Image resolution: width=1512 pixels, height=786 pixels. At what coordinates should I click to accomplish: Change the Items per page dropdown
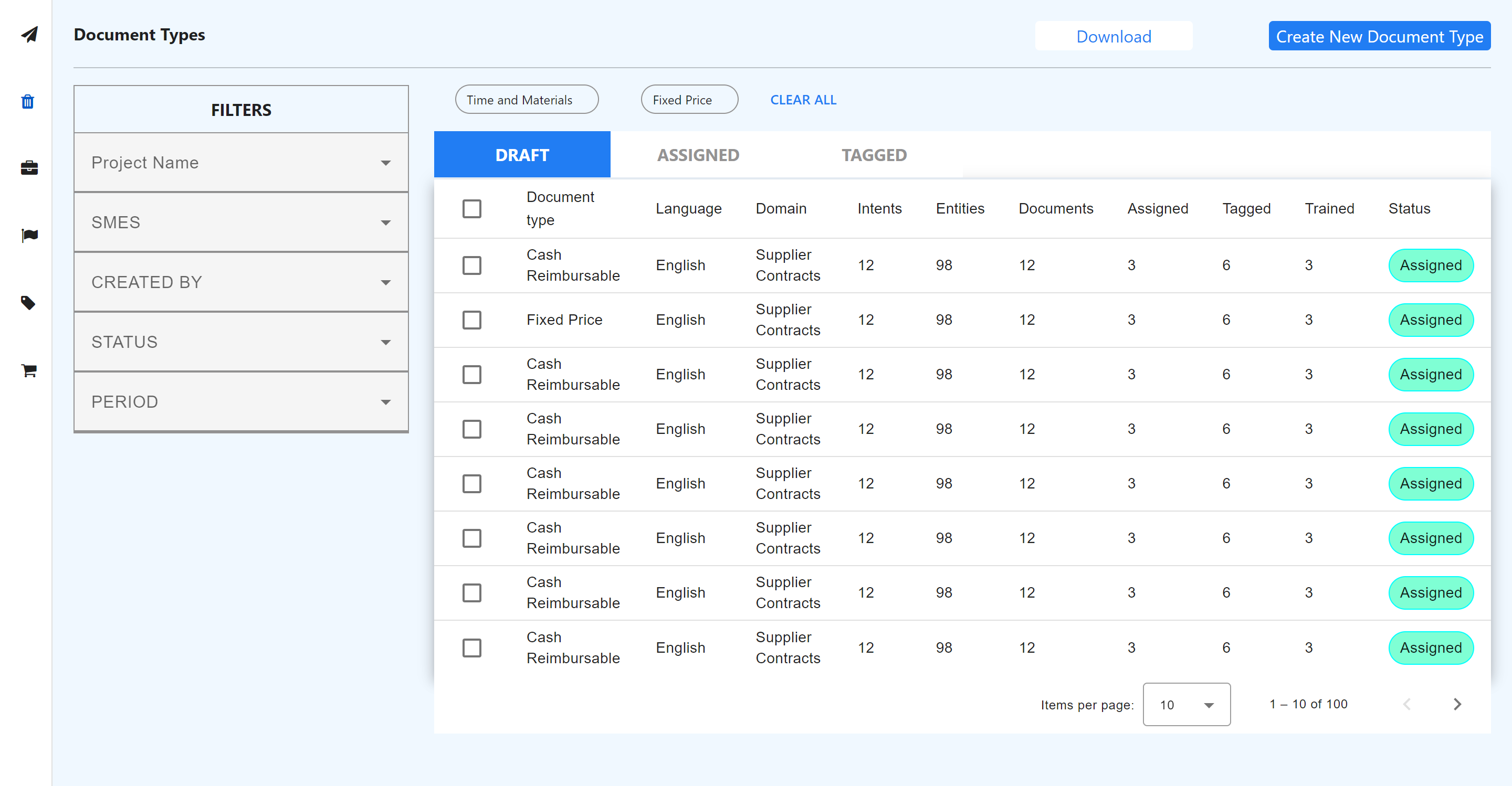click(x=1186, y=705)
